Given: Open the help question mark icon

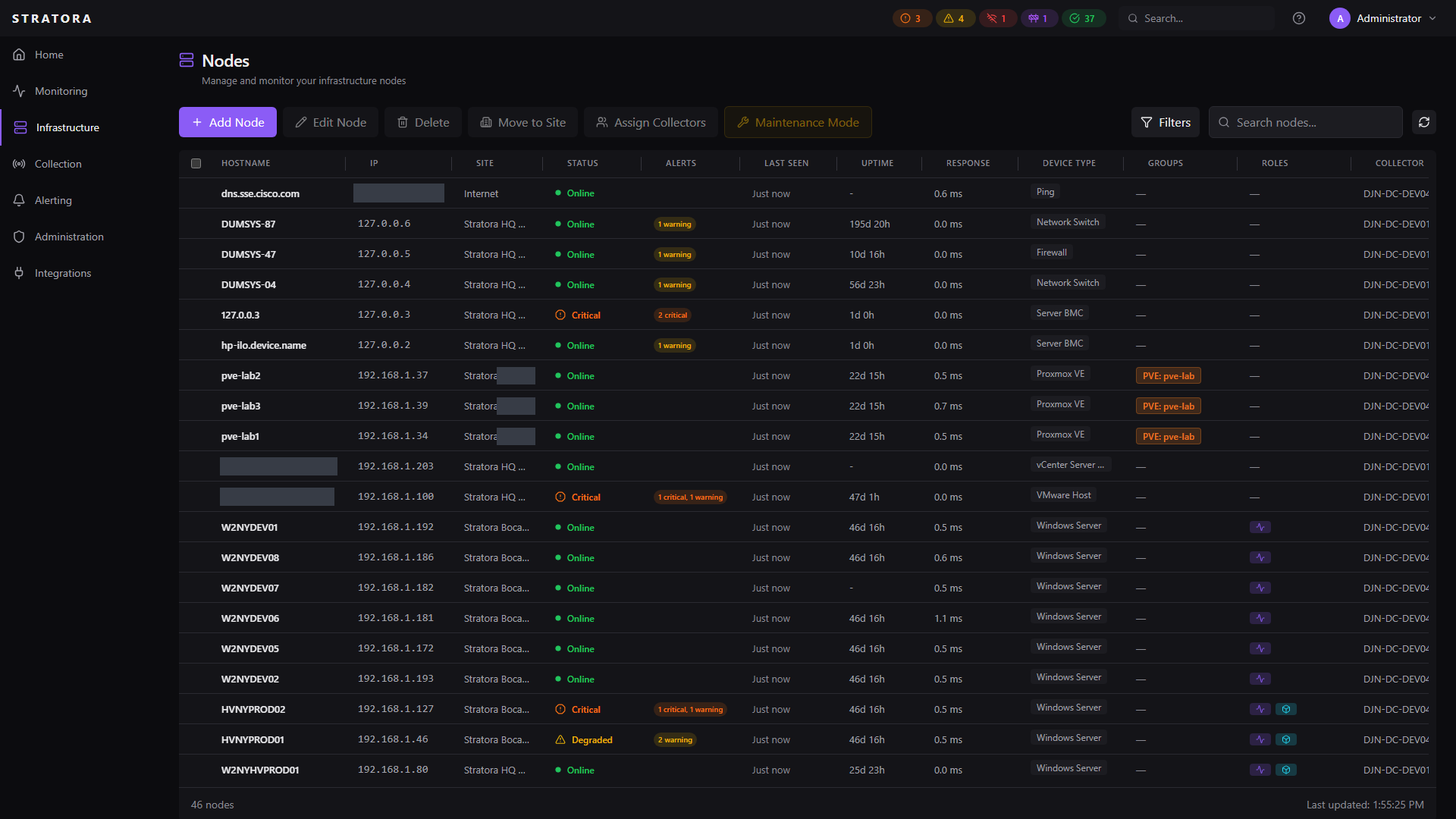Looking at the screenshot, I should point(1299,18).
